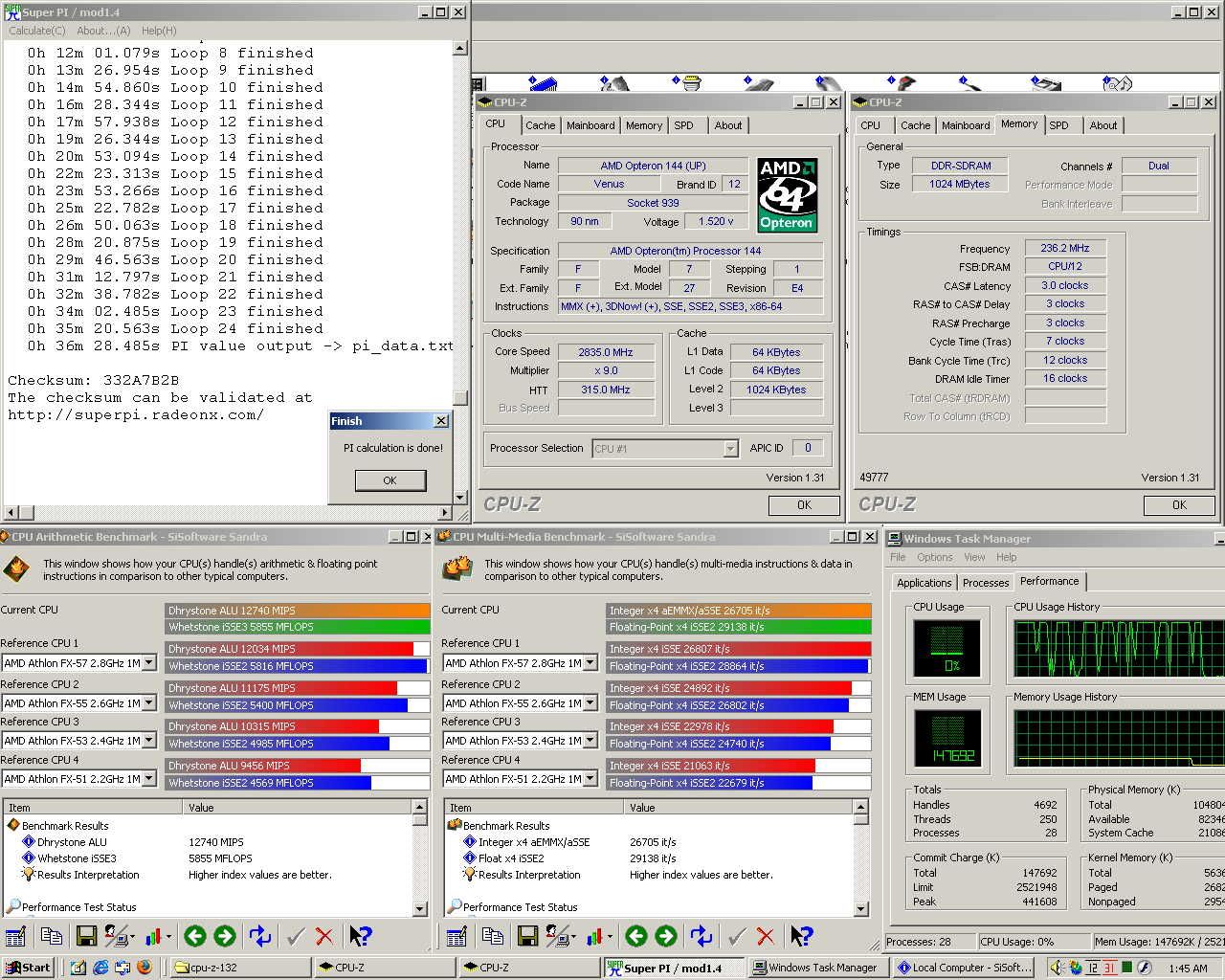Open cpu-z-132 folder taskbar button
Viewport: 1225px width, 980px height.
(239, 968)
